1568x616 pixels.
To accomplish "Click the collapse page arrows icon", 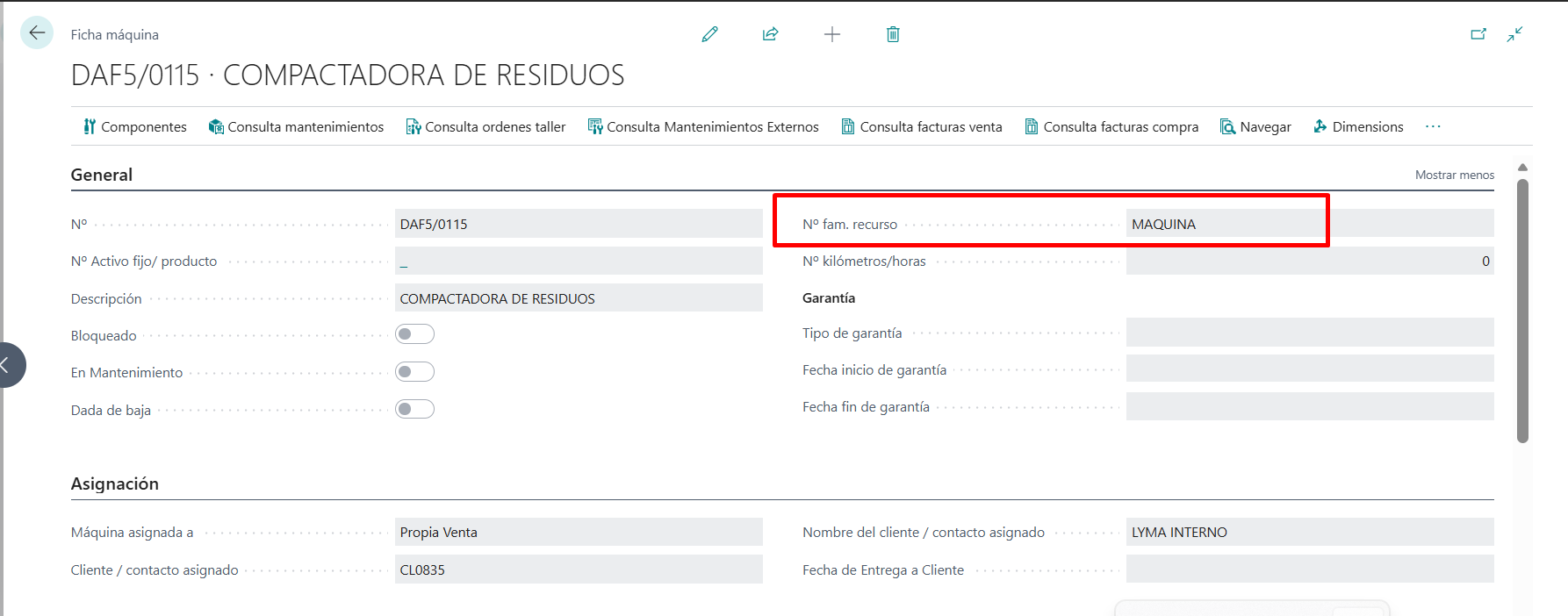I will click(x=1514, y=34).
